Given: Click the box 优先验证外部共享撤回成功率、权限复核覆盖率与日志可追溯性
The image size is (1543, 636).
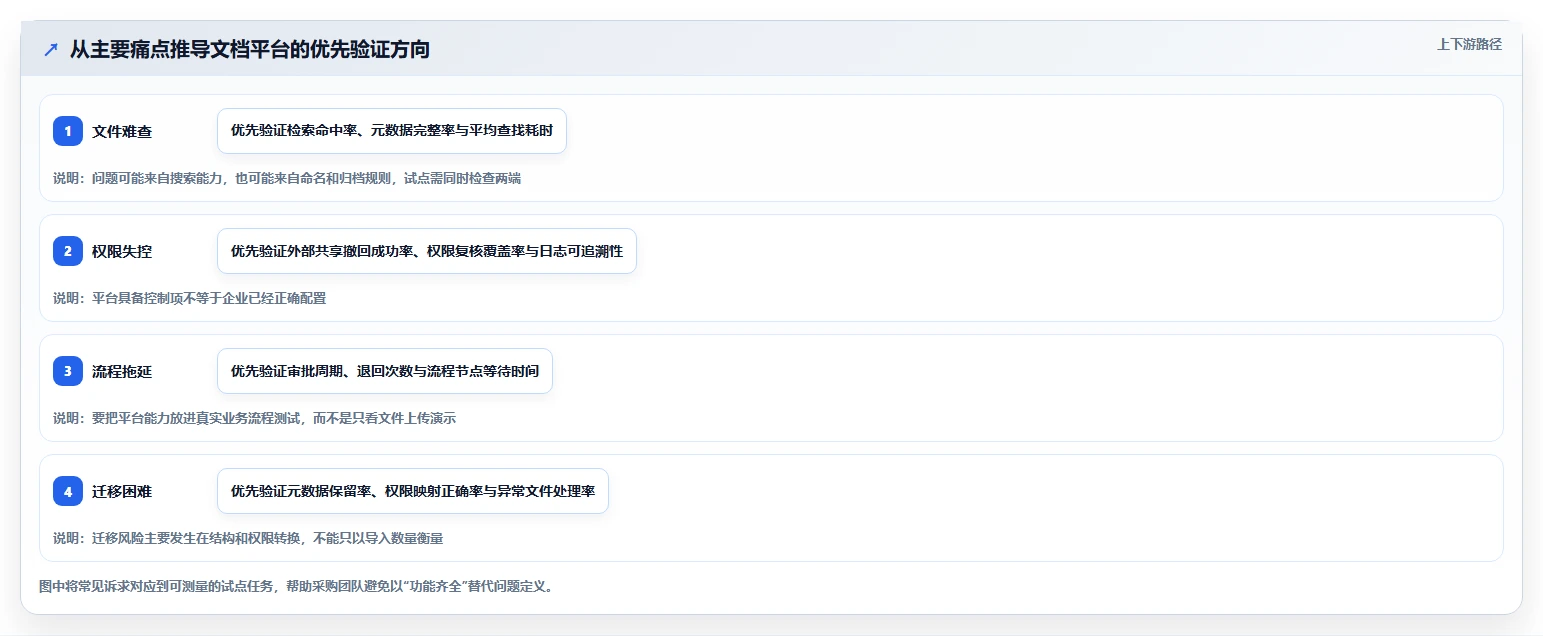Looking at the screenshot, I should pos(427,251).
